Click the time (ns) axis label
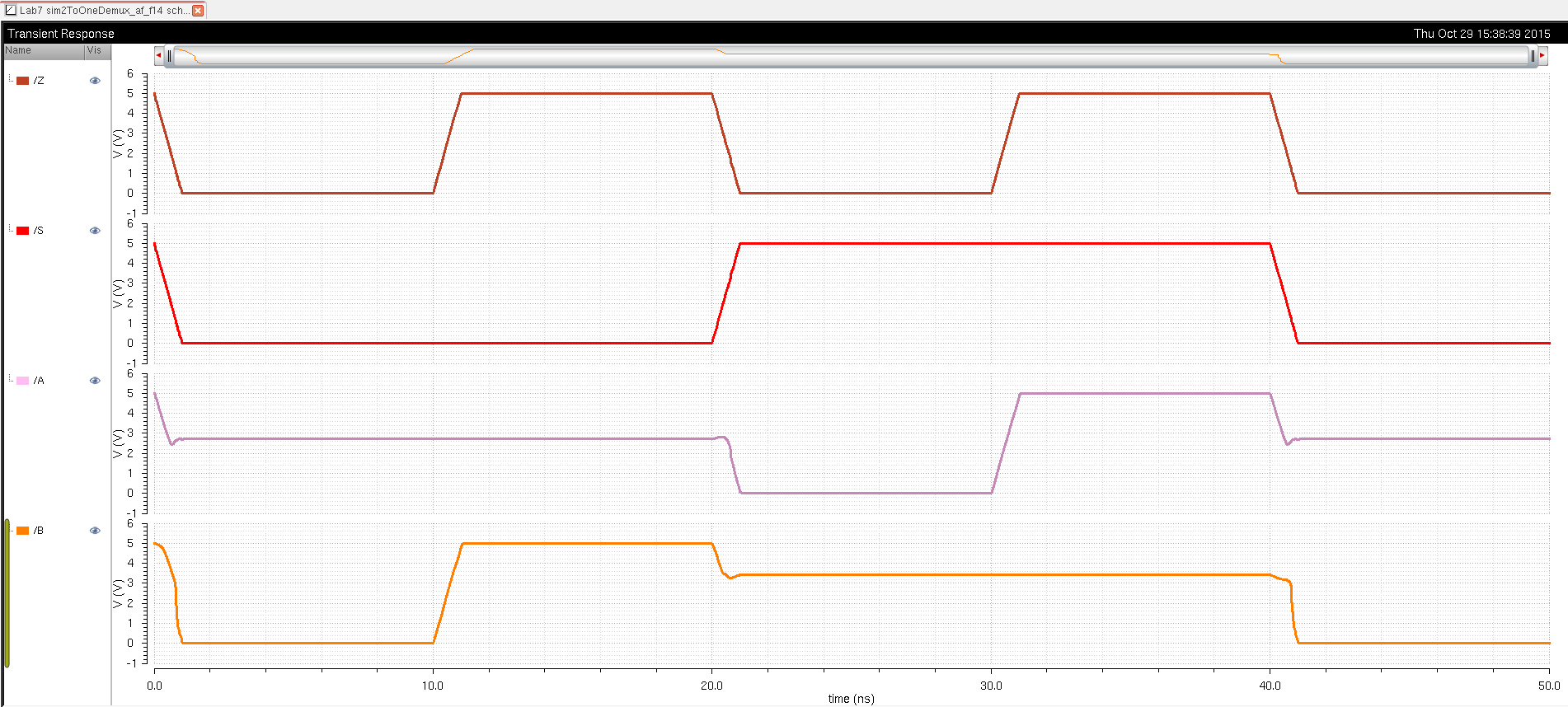Viewport: 1568px width, 707px height. point(852,699)
